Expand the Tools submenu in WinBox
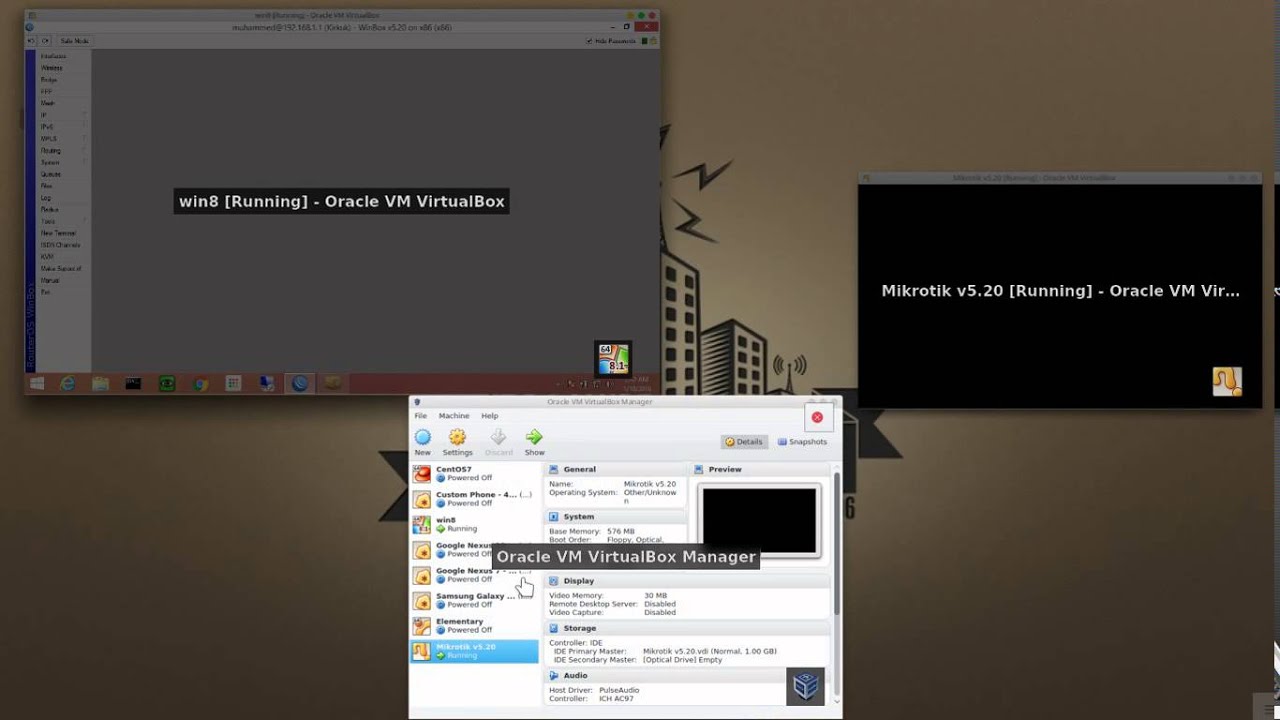Screen dimensions: 1280x720 pos(62,221)
